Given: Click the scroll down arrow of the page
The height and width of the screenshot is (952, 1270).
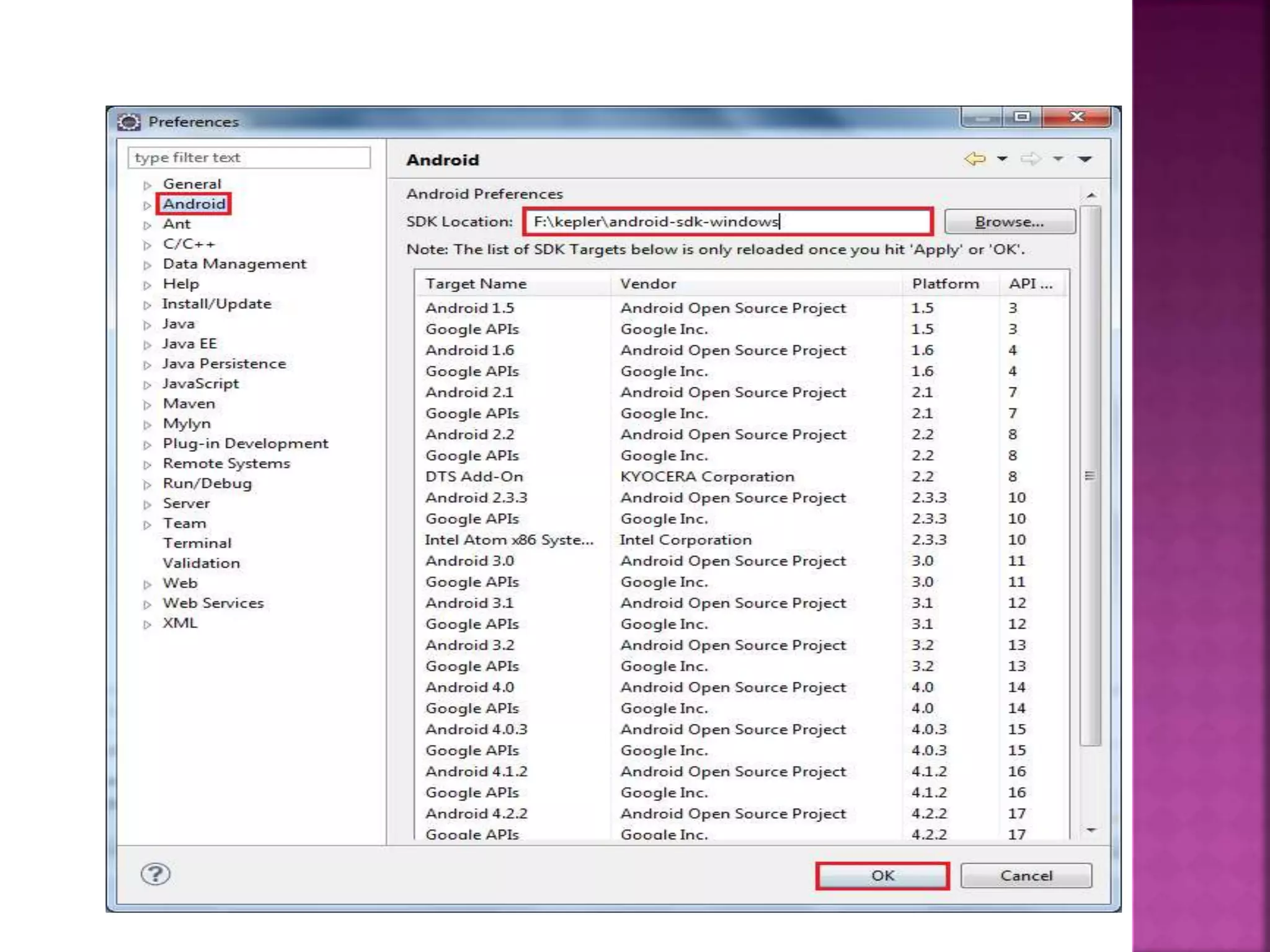Looking at the screenshot, I should [1091, 830].
